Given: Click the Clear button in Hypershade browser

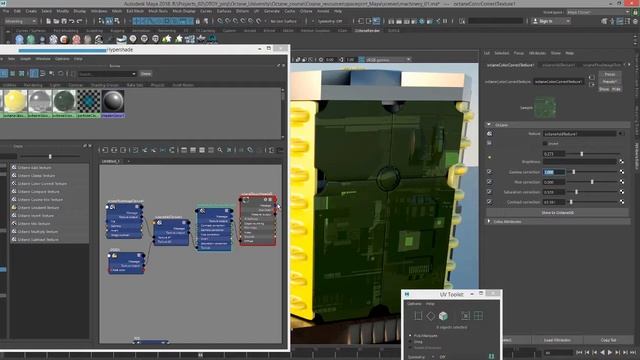Looking at the screenshot, I should tap(146, 74).
